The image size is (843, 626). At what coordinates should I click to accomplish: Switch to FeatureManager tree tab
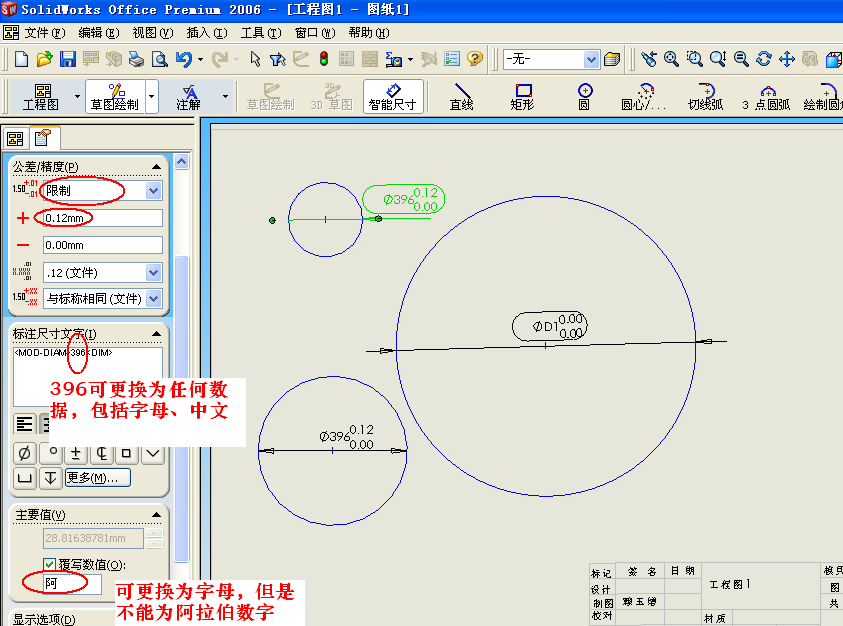point(15,139)
